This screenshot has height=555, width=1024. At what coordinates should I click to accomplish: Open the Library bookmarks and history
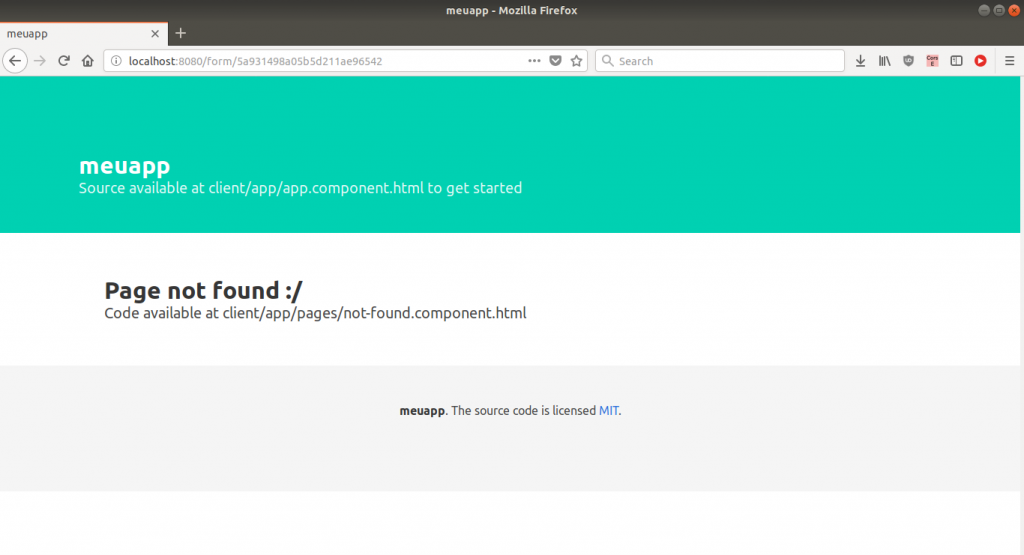click(x=884, y=61)
